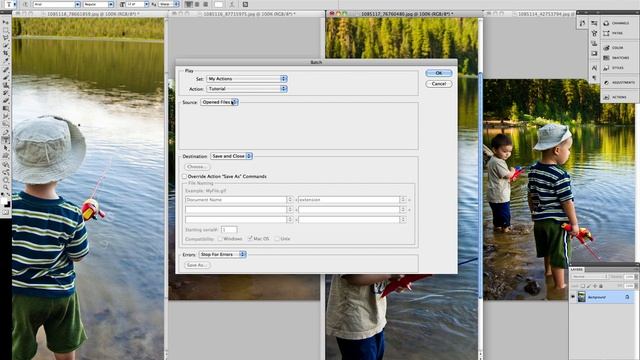Open the Character panel icon

click(594, 68)
